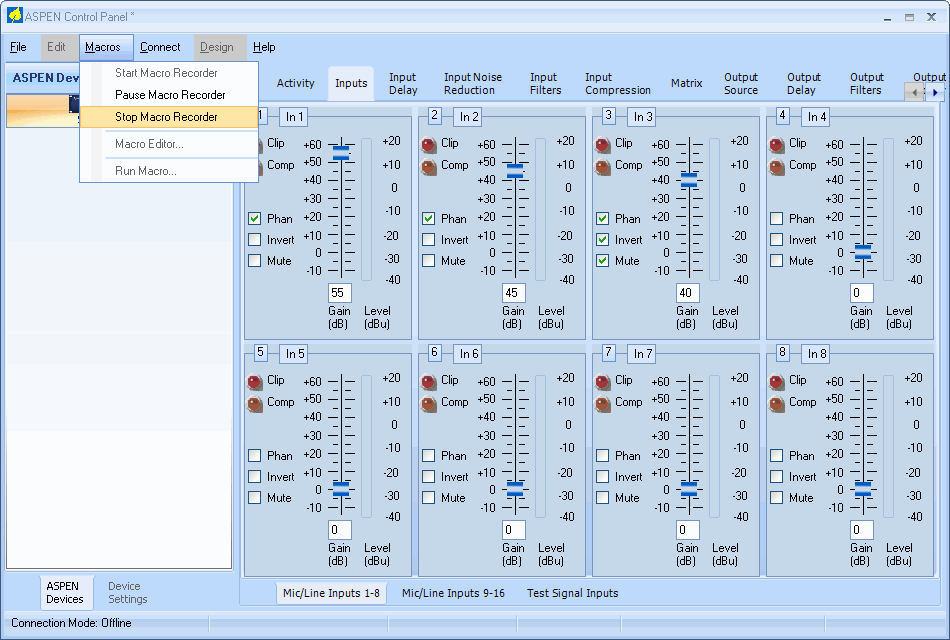This screenshot has width=950, height=640.
Task: Click the In 2 gain field showing 45
Action: coord(514,293)
